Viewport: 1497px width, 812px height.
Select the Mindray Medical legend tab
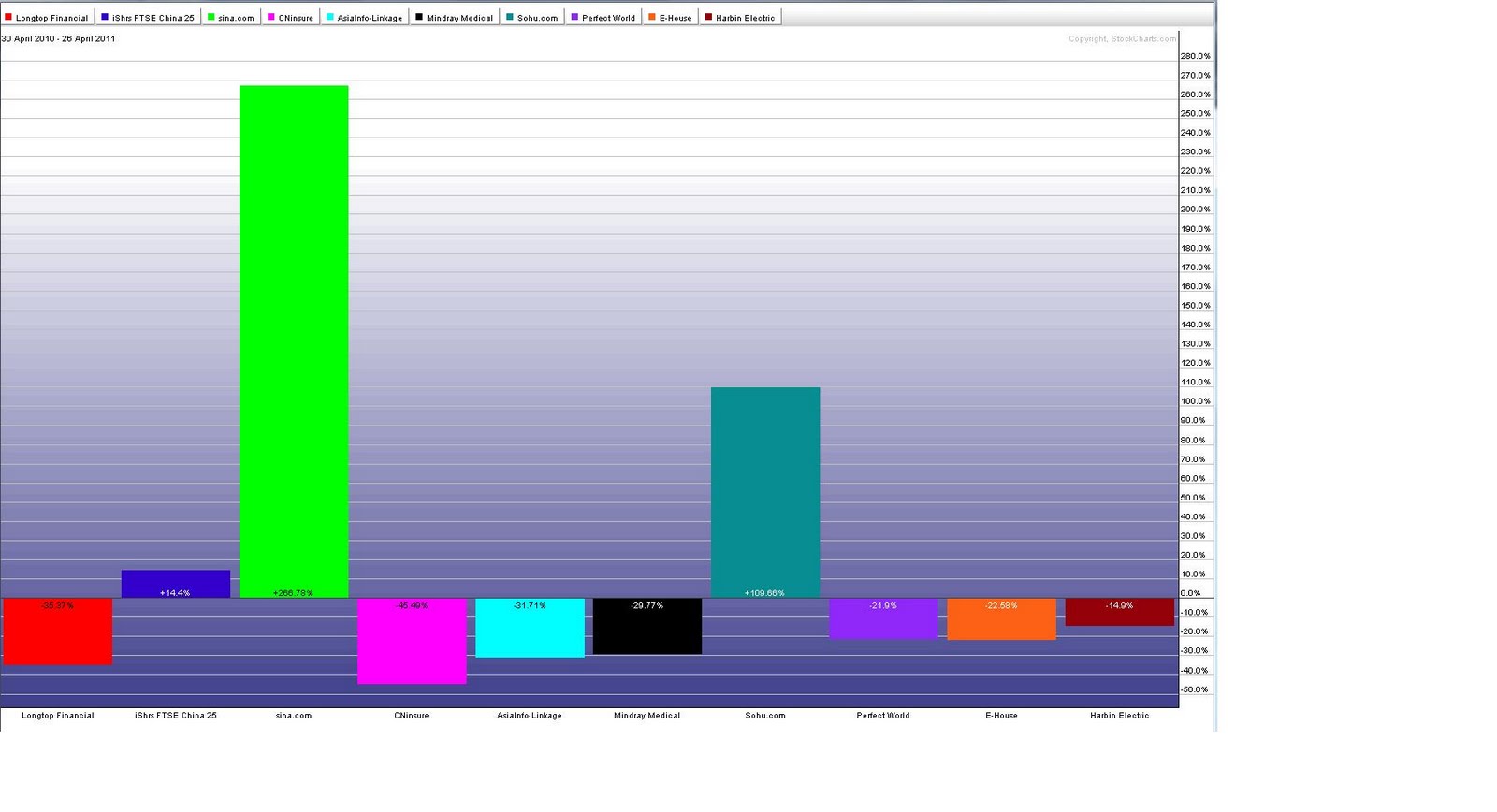[x=455, y=17]
